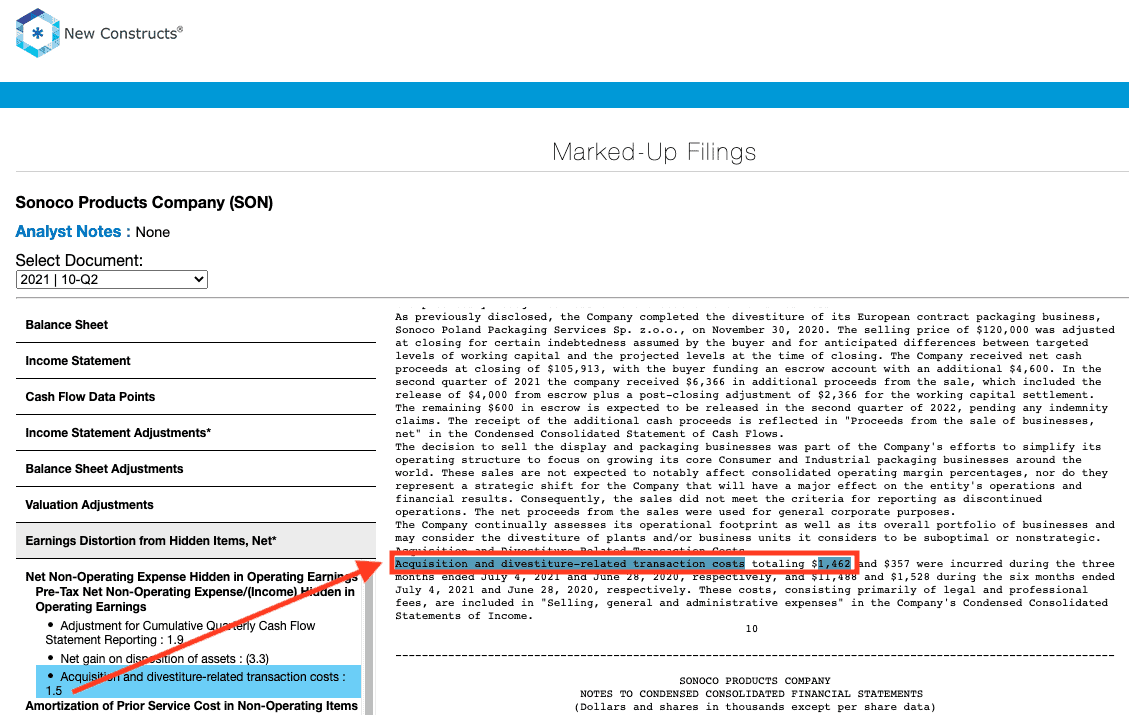Click the New Constructs hexagon logo
This screenshot has width=1129, height=715.
(37, 33)
